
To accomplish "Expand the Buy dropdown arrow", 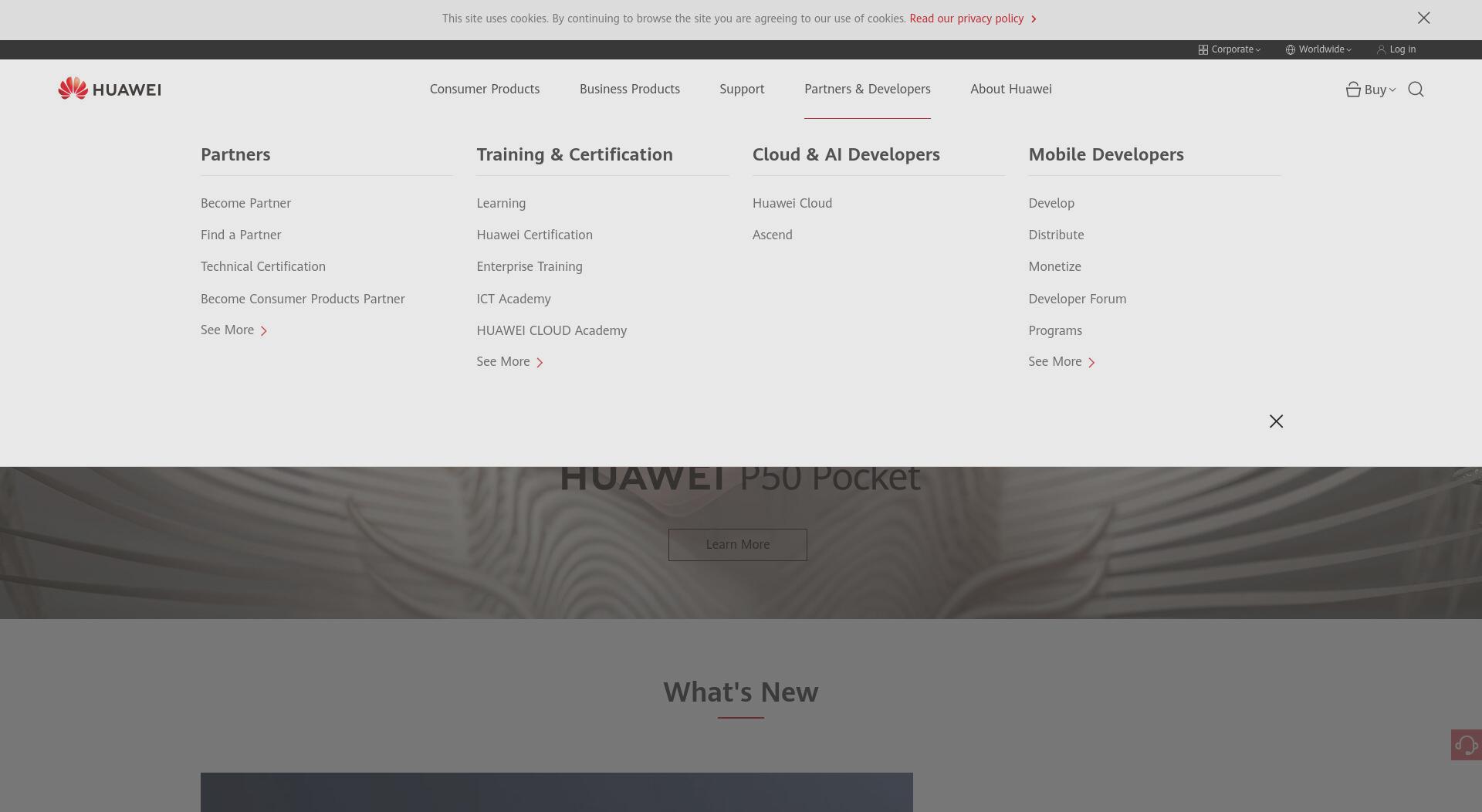I will 1392,90.
